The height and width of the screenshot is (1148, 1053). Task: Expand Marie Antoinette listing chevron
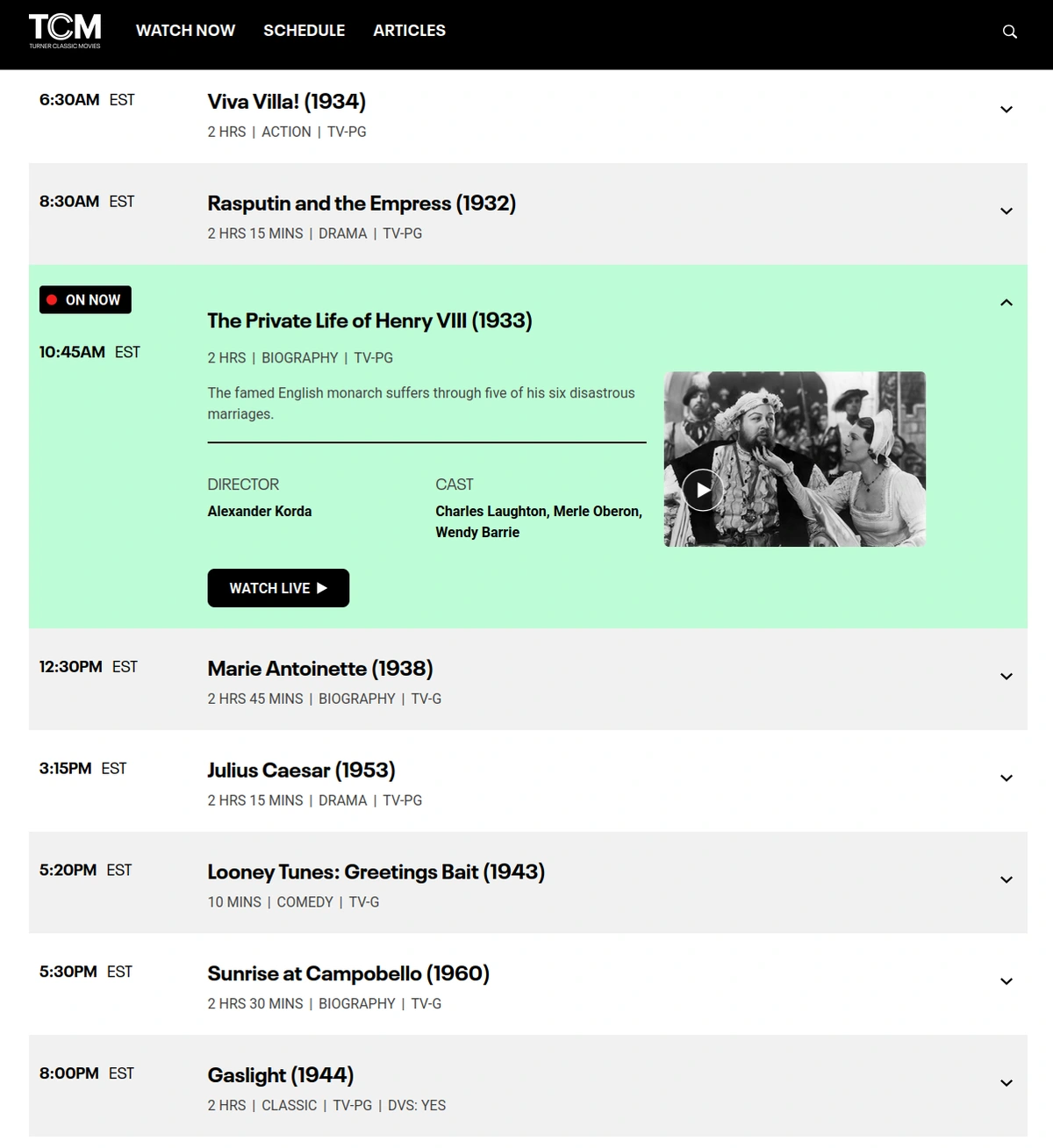[1006, 677]
